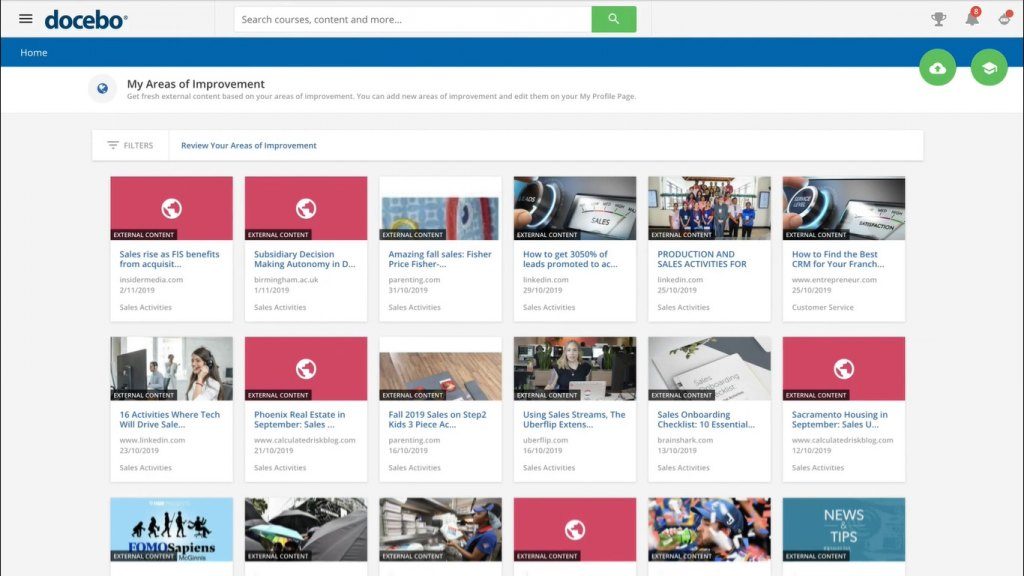Image resolution: width=1024 pixels, height=576 pixels.
Task: Click the globe icon beside My Areas of Improvement
Action: (x=102, y=89)
